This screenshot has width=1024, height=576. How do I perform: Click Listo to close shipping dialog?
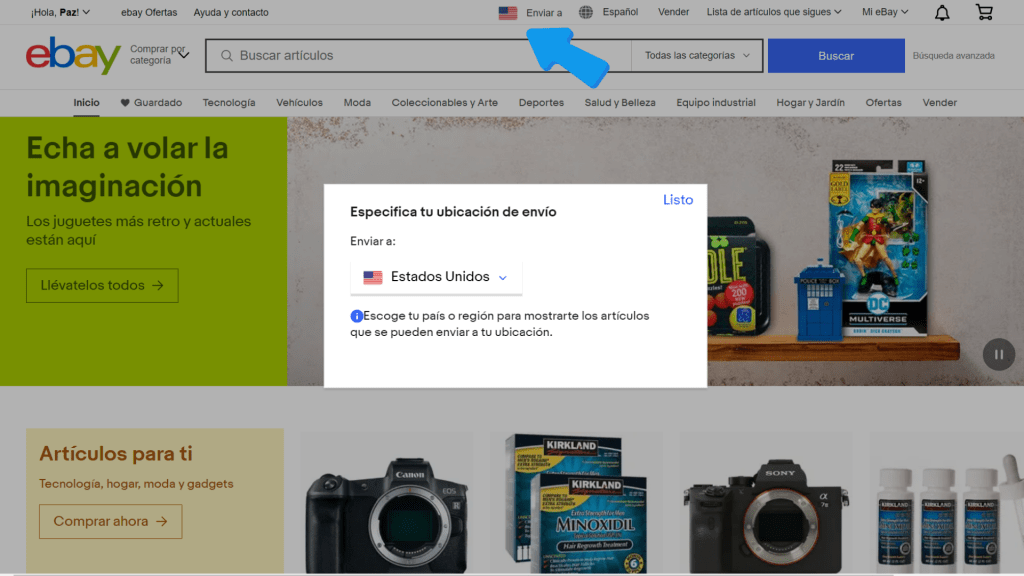(678, 200)
